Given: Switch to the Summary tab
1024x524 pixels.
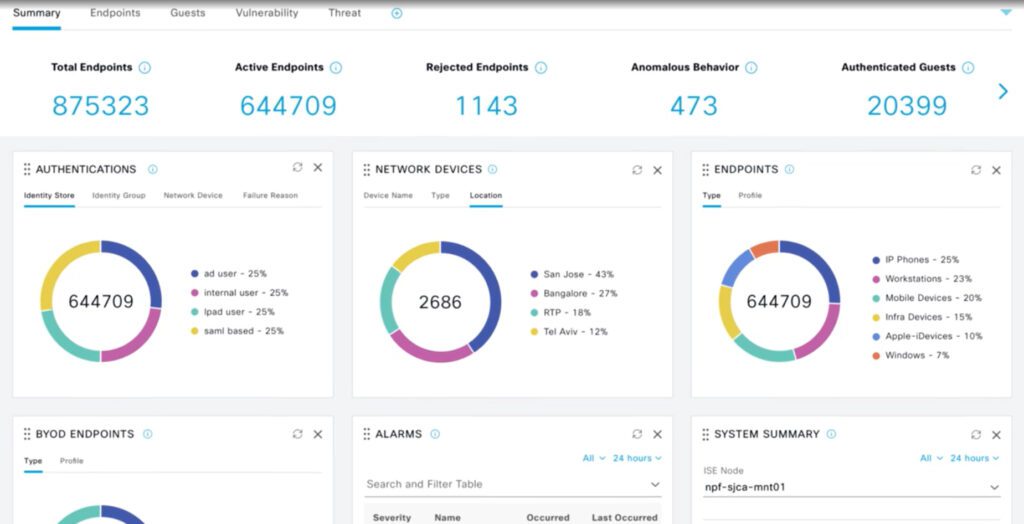Looking at the screenshot, I should pos(37,12).
